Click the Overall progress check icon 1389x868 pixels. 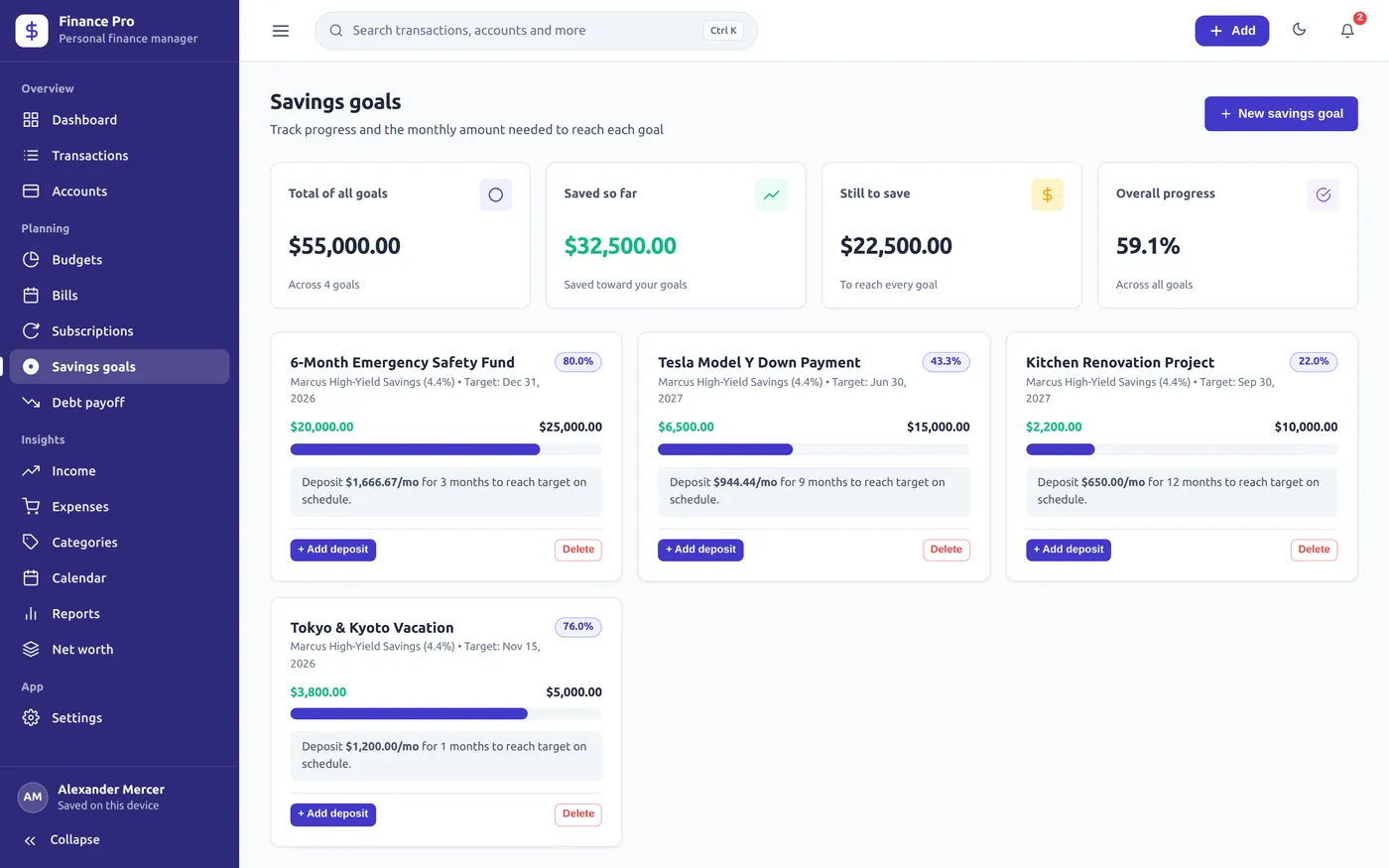pyautogui.click(x=1324, y=194)
